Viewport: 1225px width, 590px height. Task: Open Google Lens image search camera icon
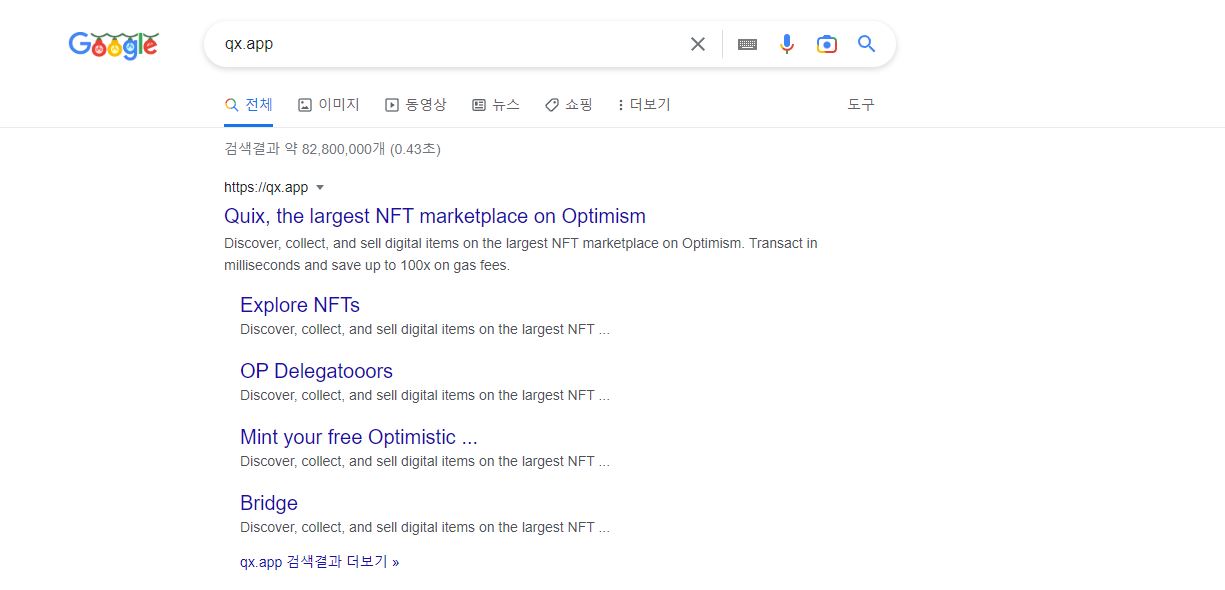click(826, 44)
